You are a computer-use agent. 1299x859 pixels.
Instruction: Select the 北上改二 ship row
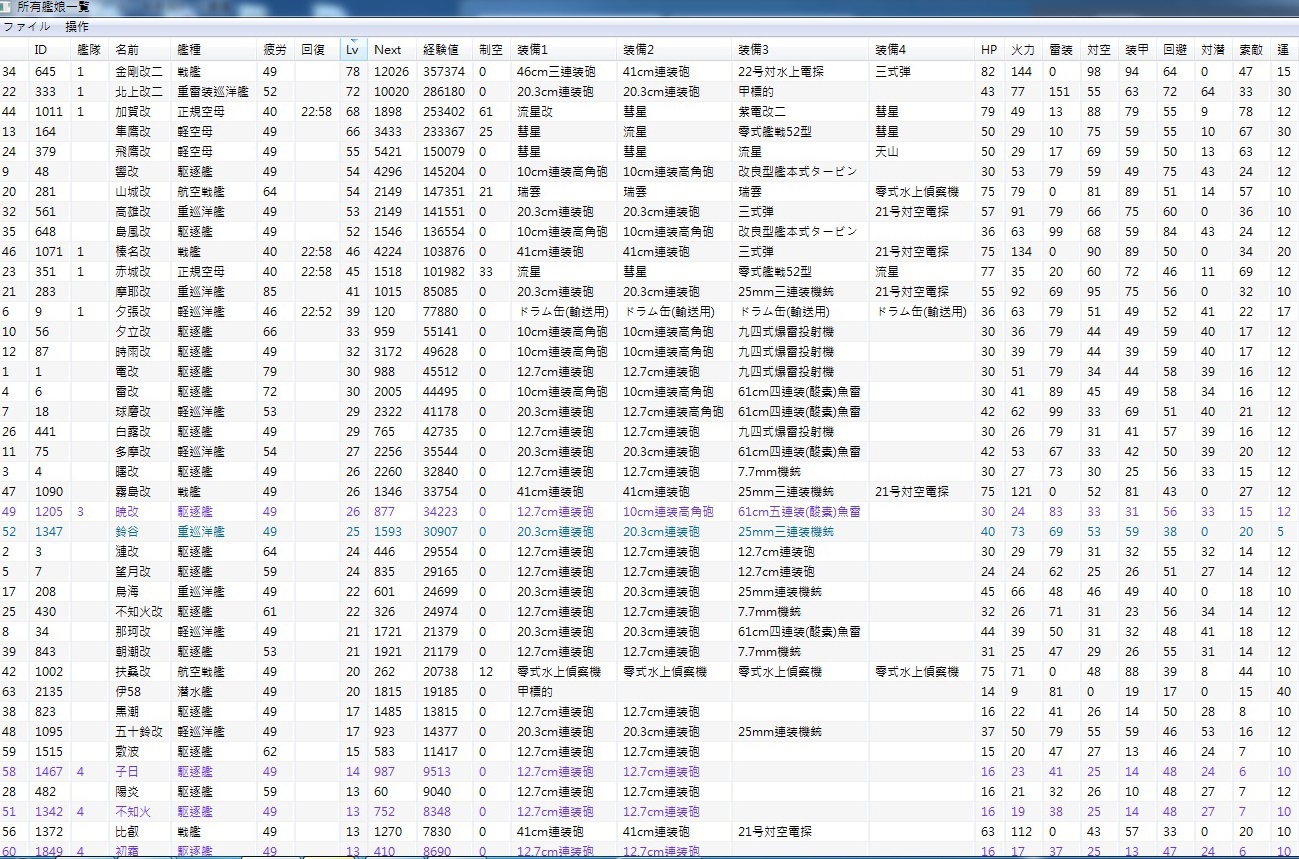[x=136, y=92]
